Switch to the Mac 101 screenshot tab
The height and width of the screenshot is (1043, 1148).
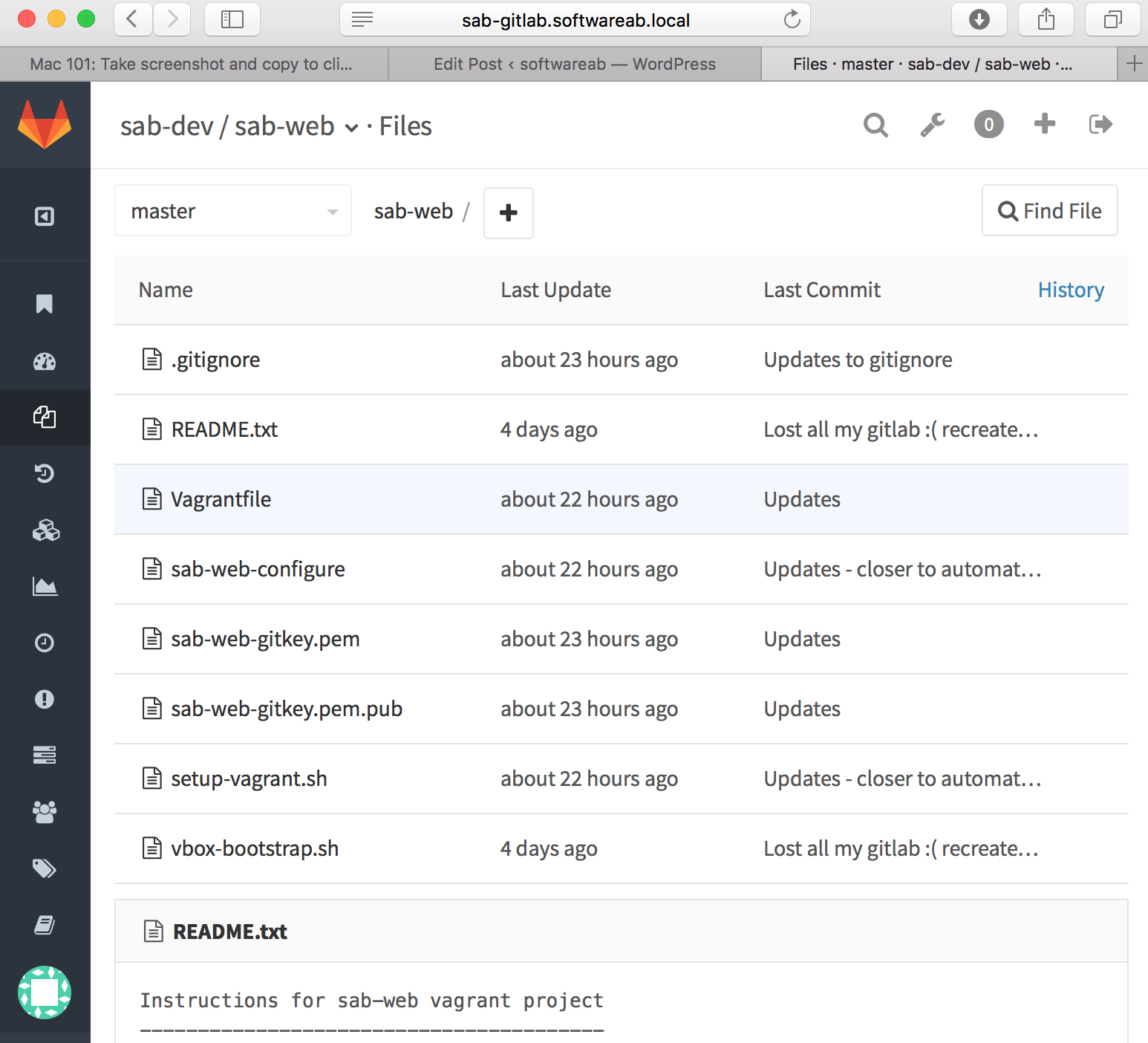pyautogui.click(x=192, y=65)
